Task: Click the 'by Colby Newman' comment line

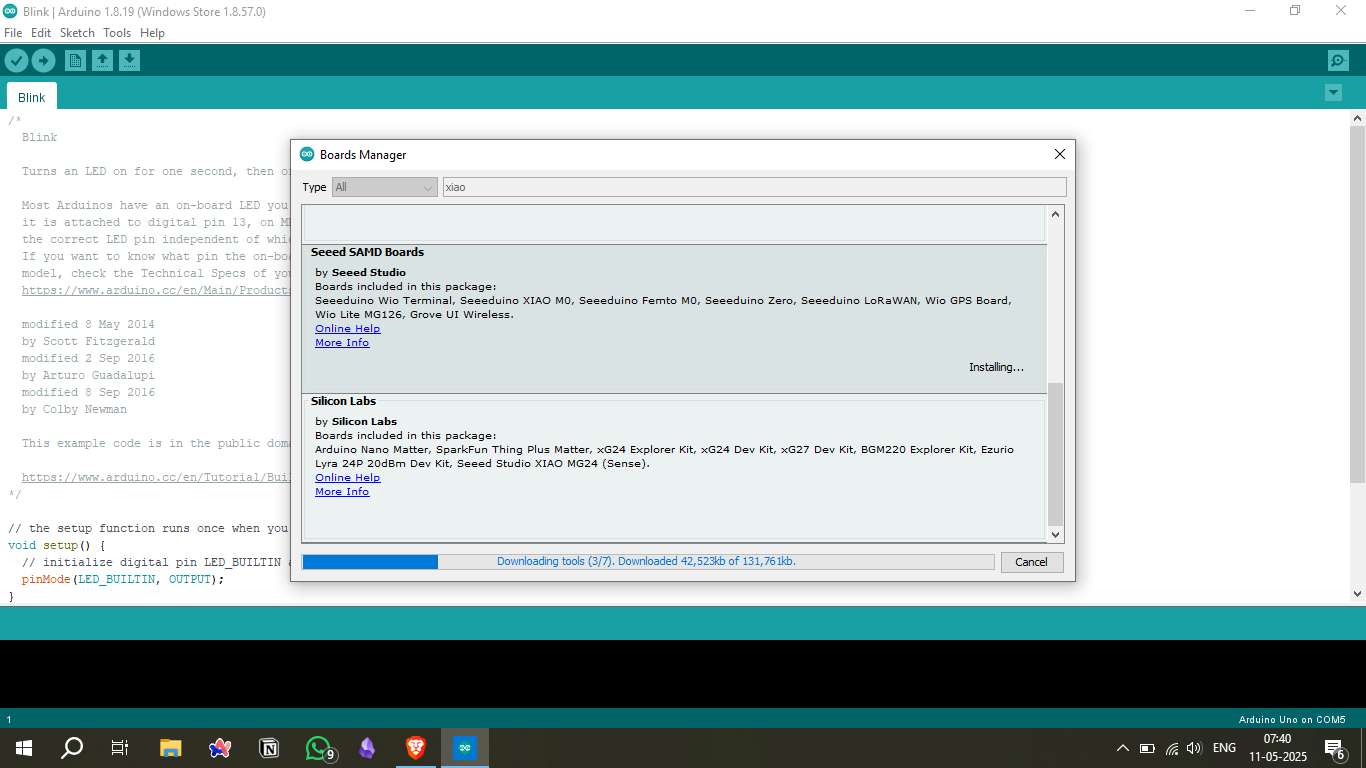Action: coord(74,409)
